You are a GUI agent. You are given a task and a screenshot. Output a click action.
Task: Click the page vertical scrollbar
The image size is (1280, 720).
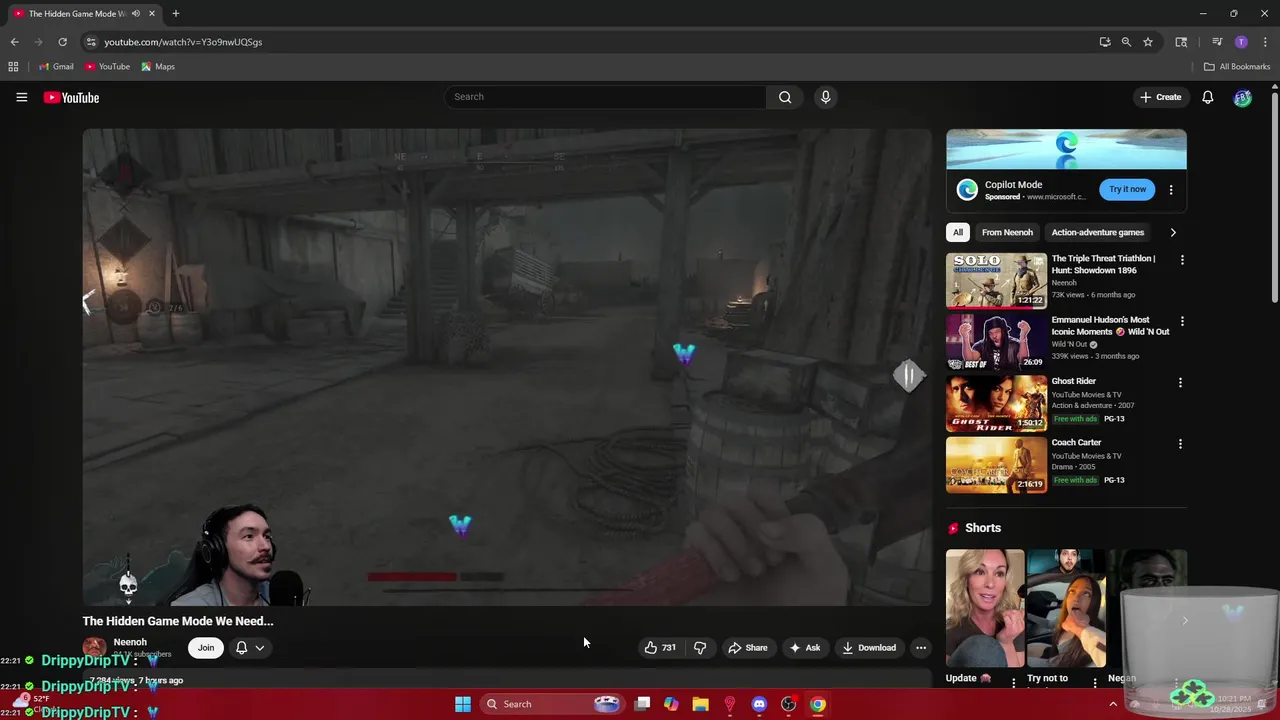(1275, 200)
